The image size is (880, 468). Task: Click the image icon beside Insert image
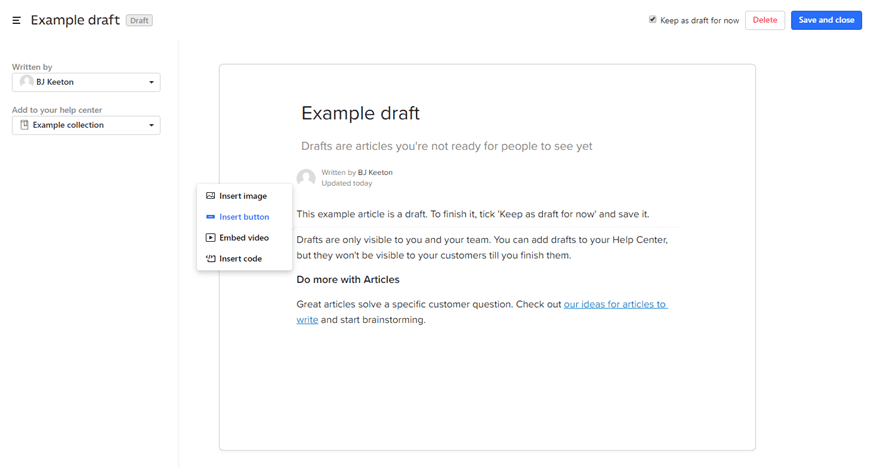coord(210,196)
